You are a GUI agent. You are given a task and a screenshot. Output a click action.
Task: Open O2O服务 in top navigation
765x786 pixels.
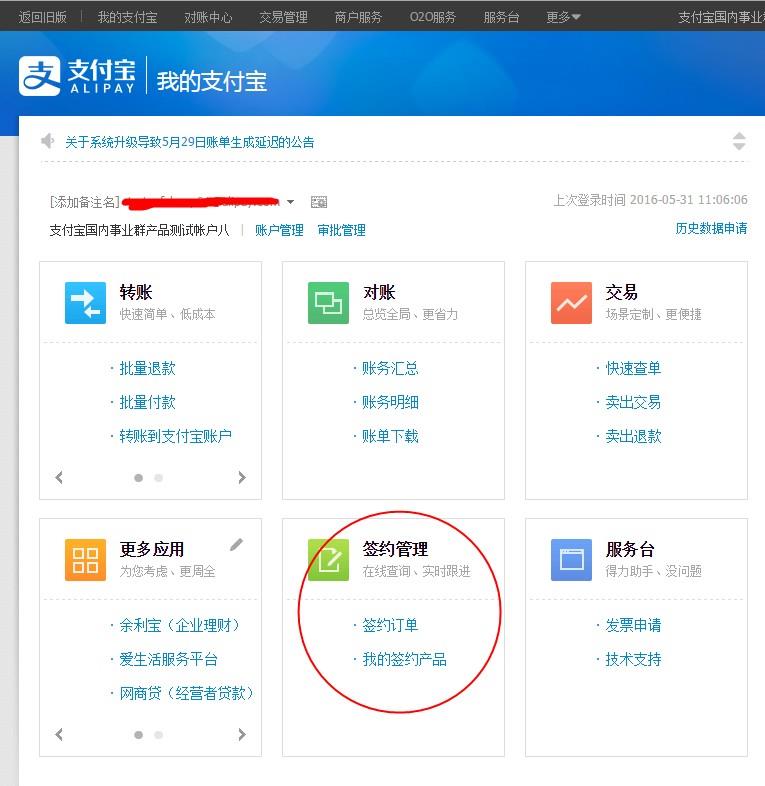pos(433,17)
